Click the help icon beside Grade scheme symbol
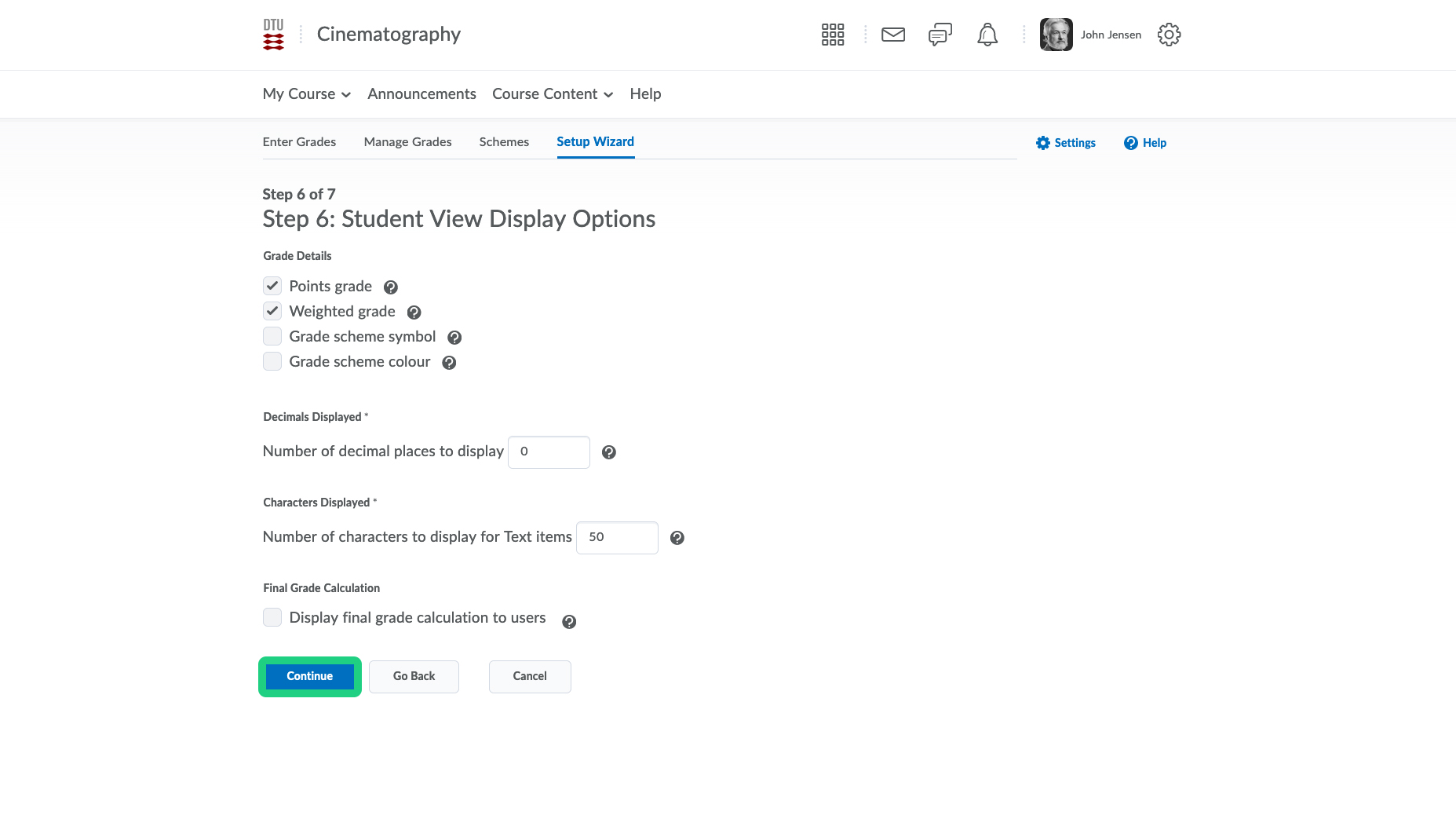 454,338
